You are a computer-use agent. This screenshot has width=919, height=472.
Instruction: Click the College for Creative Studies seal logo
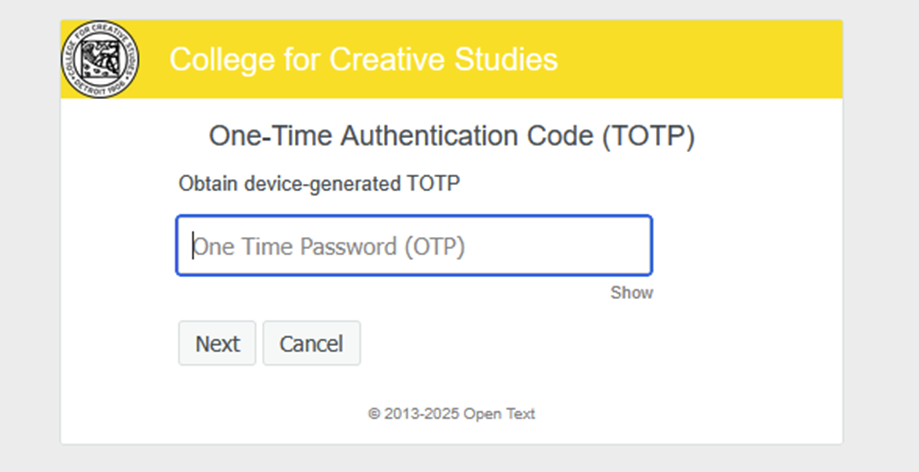point(100,59)
